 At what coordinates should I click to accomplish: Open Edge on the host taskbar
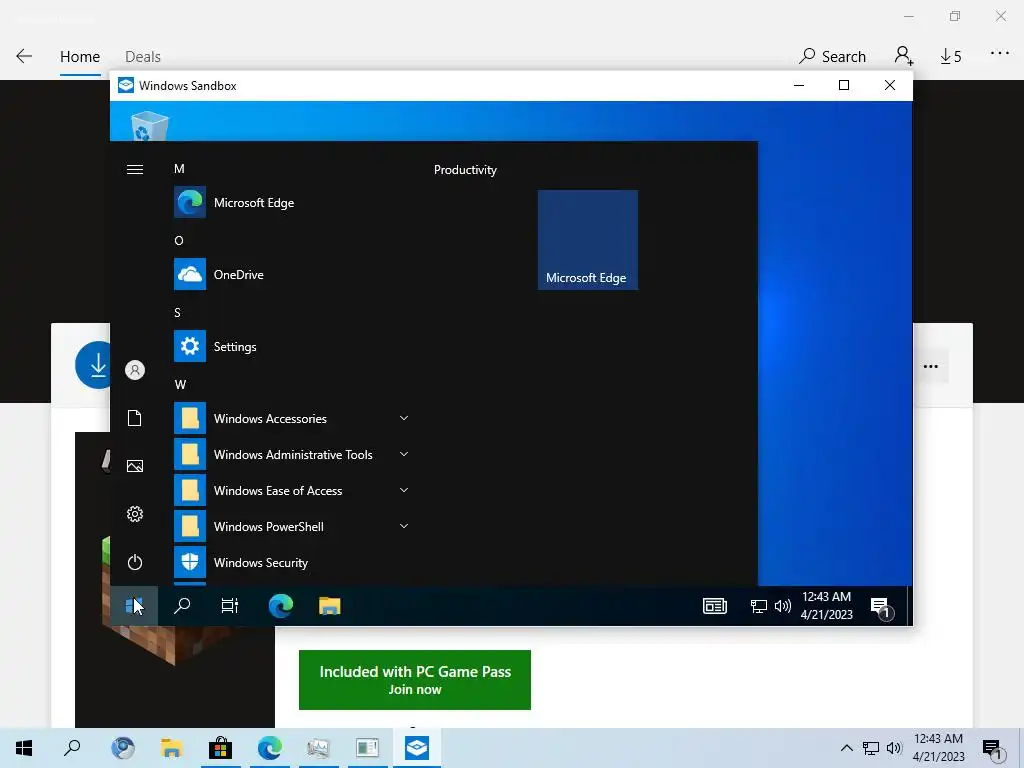pyautogui.click(x=270, y=748)
